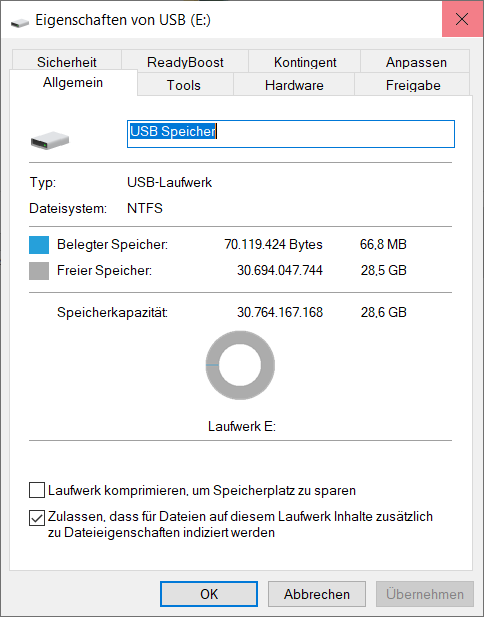Click the Freier Speicher label
Screen dimensions: 484x617
[x=104, y=270]
